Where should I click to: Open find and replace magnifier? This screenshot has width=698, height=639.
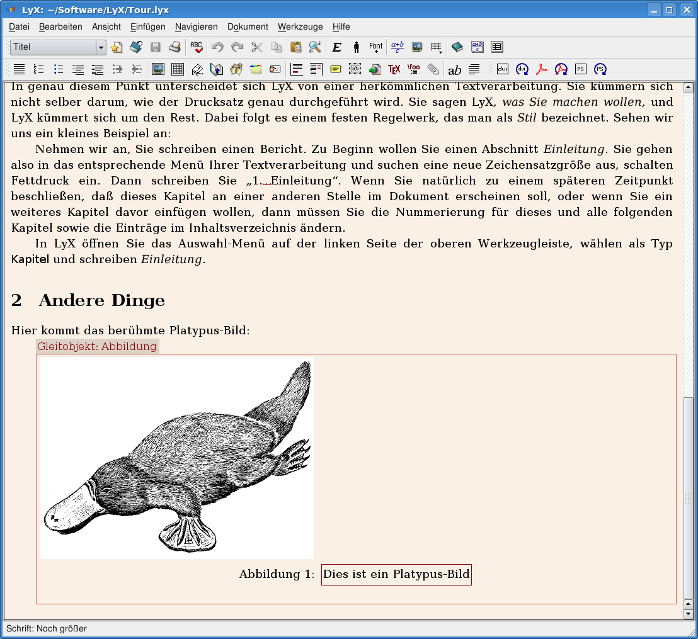click(315, 47)
